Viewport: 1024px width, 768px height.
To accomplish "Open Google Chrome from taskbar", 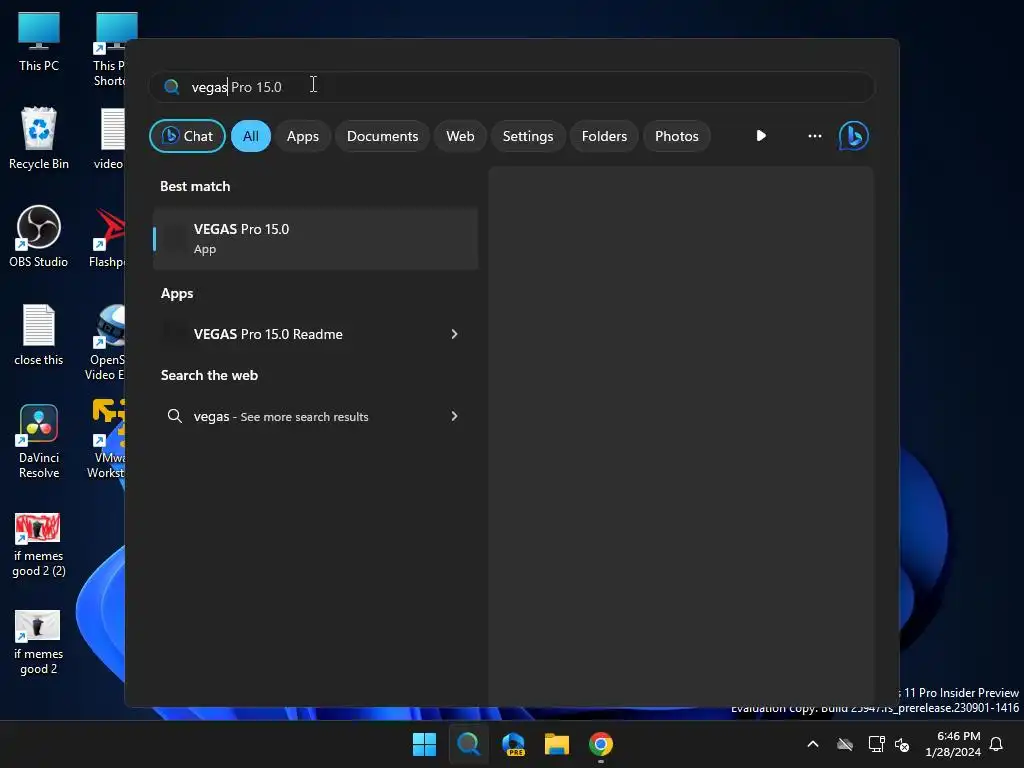I will [x=601, y=744].
